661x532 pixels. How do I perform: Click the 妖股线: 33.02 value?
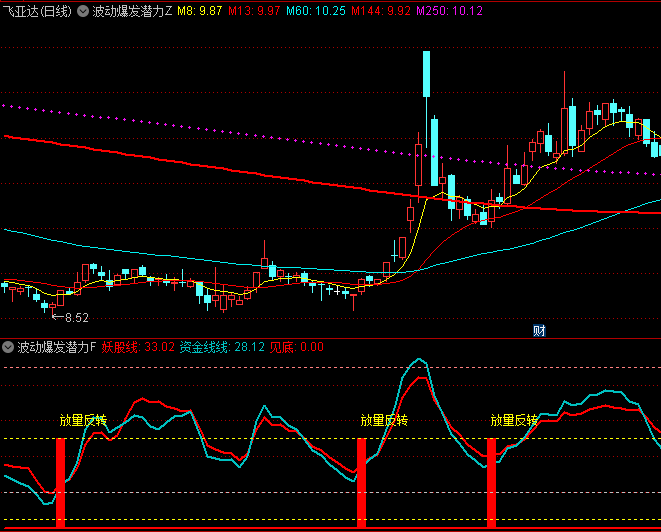pos(138,347)
